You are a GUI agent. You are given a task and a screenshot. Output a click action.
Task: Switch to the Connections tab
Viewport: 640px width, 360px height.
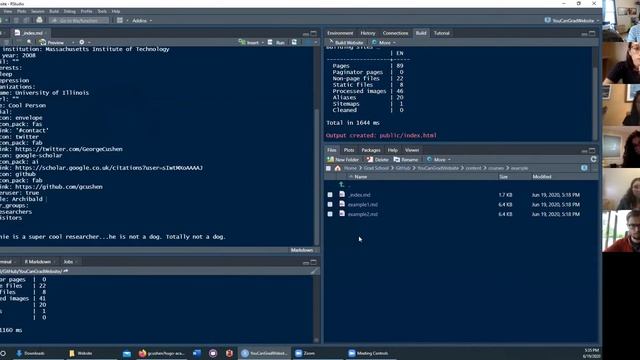395,33
